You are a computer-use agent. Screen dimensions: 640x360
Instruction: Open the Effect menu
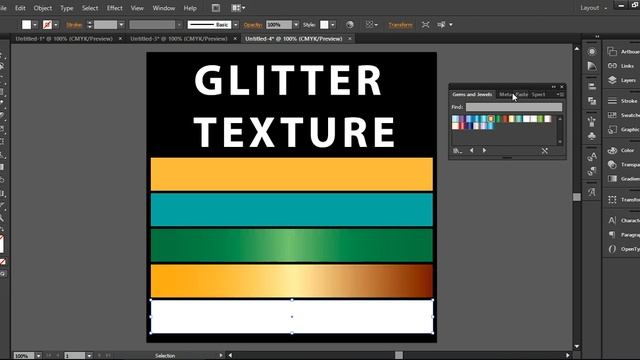(115, 8)
